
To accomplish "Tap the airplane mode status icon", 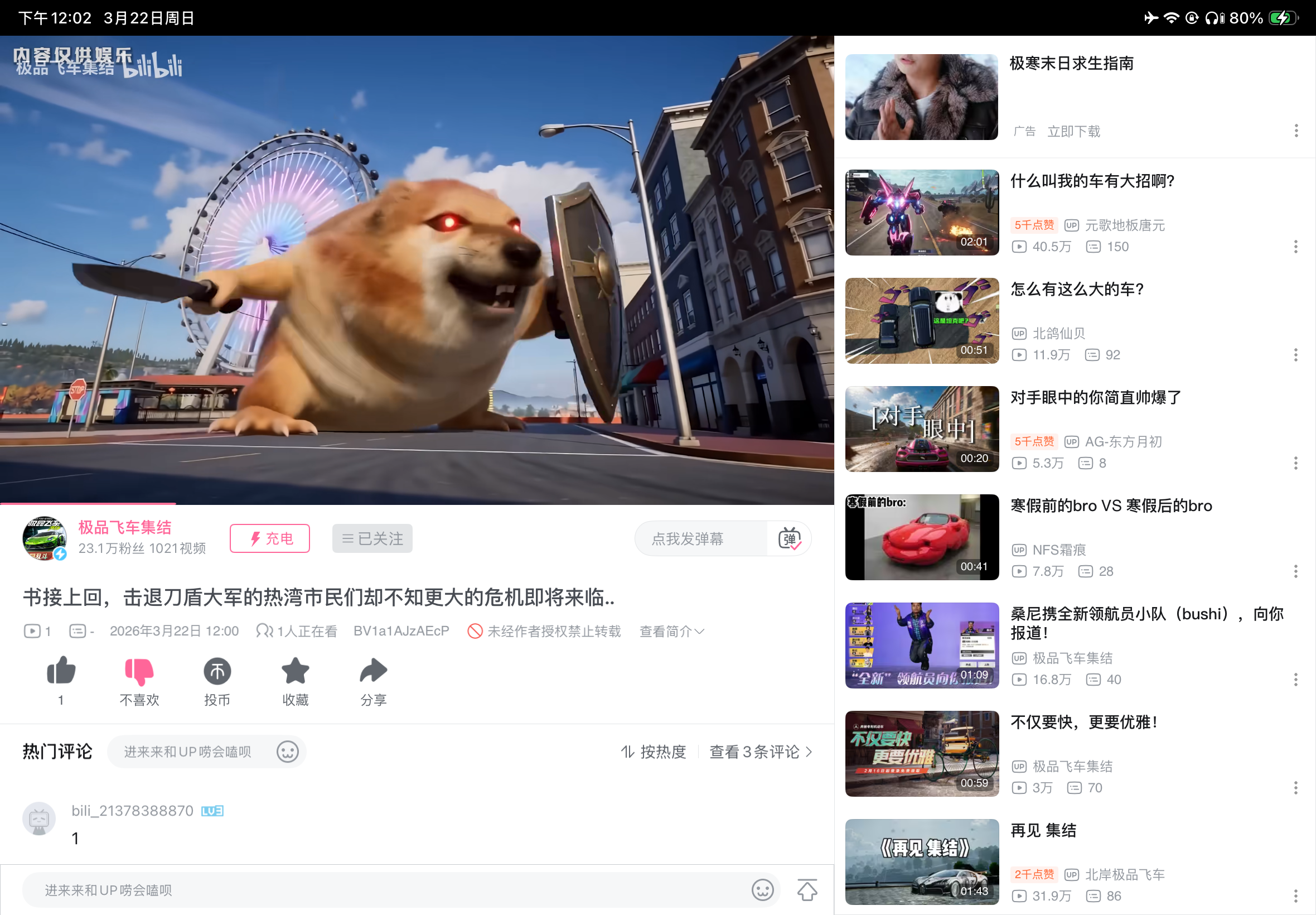I will click(1151, 18).
